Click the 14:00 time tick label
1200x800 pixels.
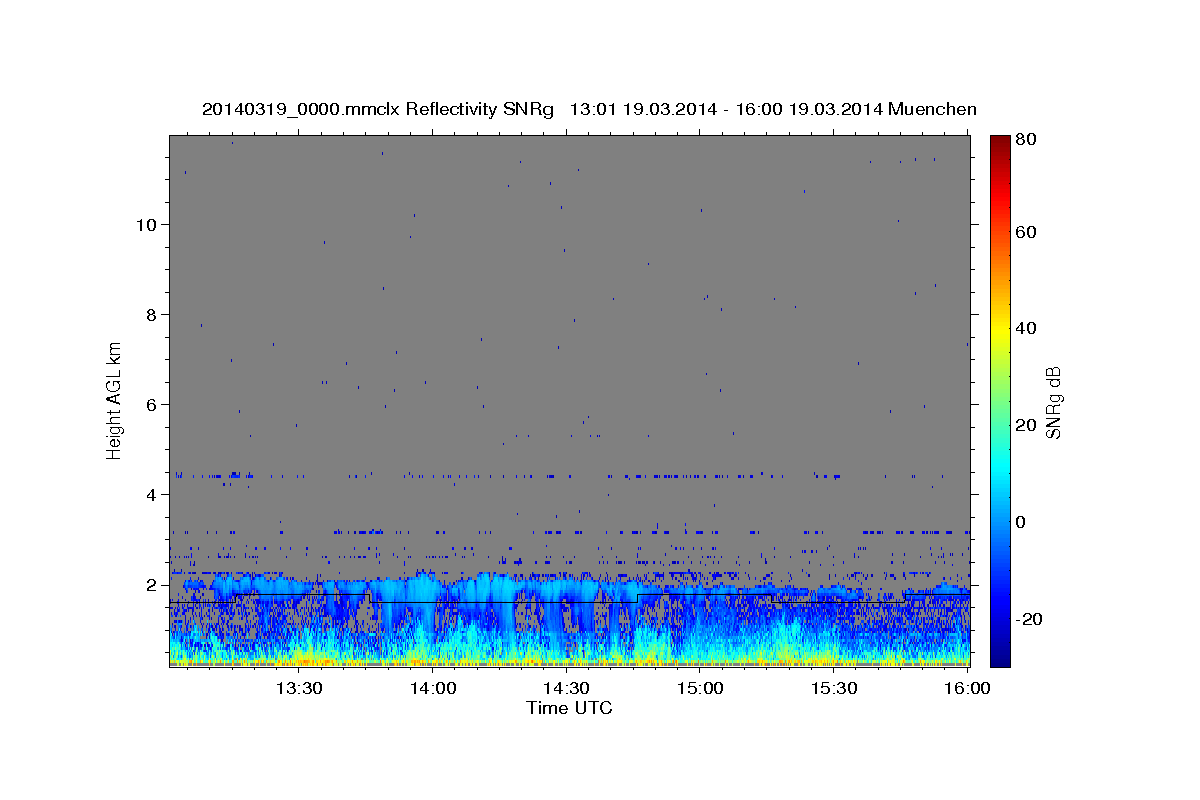tap(433, 689)
